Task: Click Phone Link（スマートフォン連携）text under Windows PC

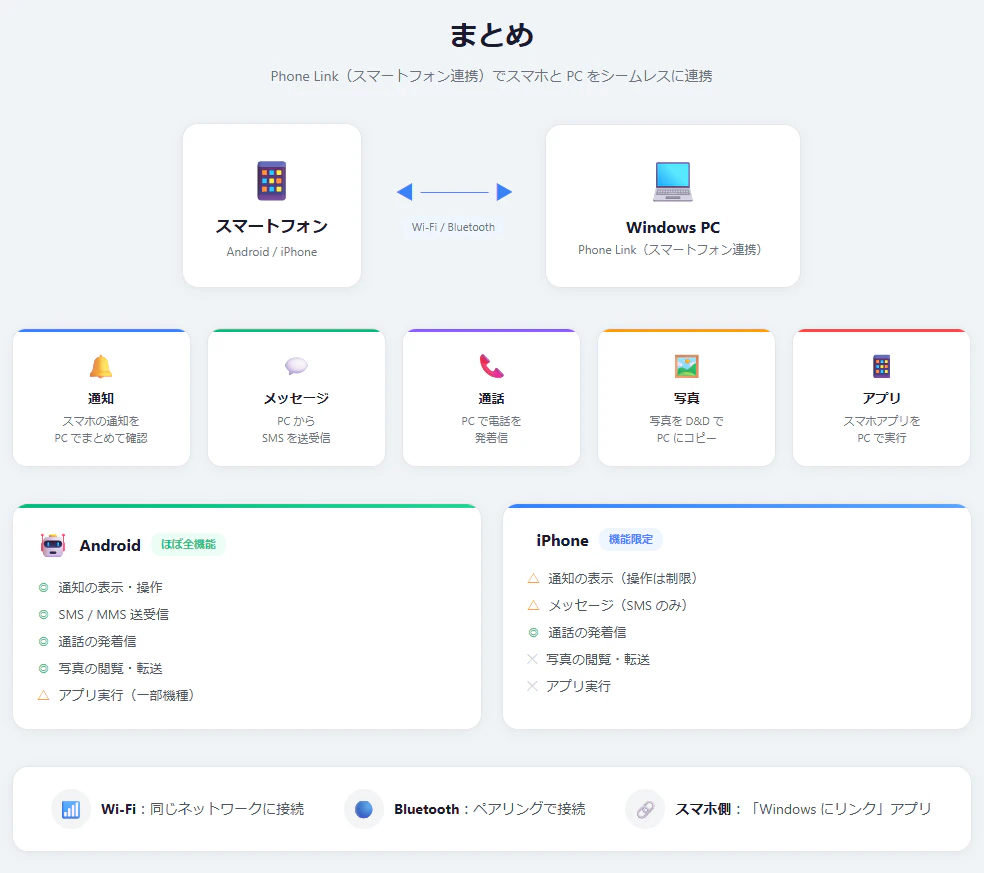Action: [670, 250]
